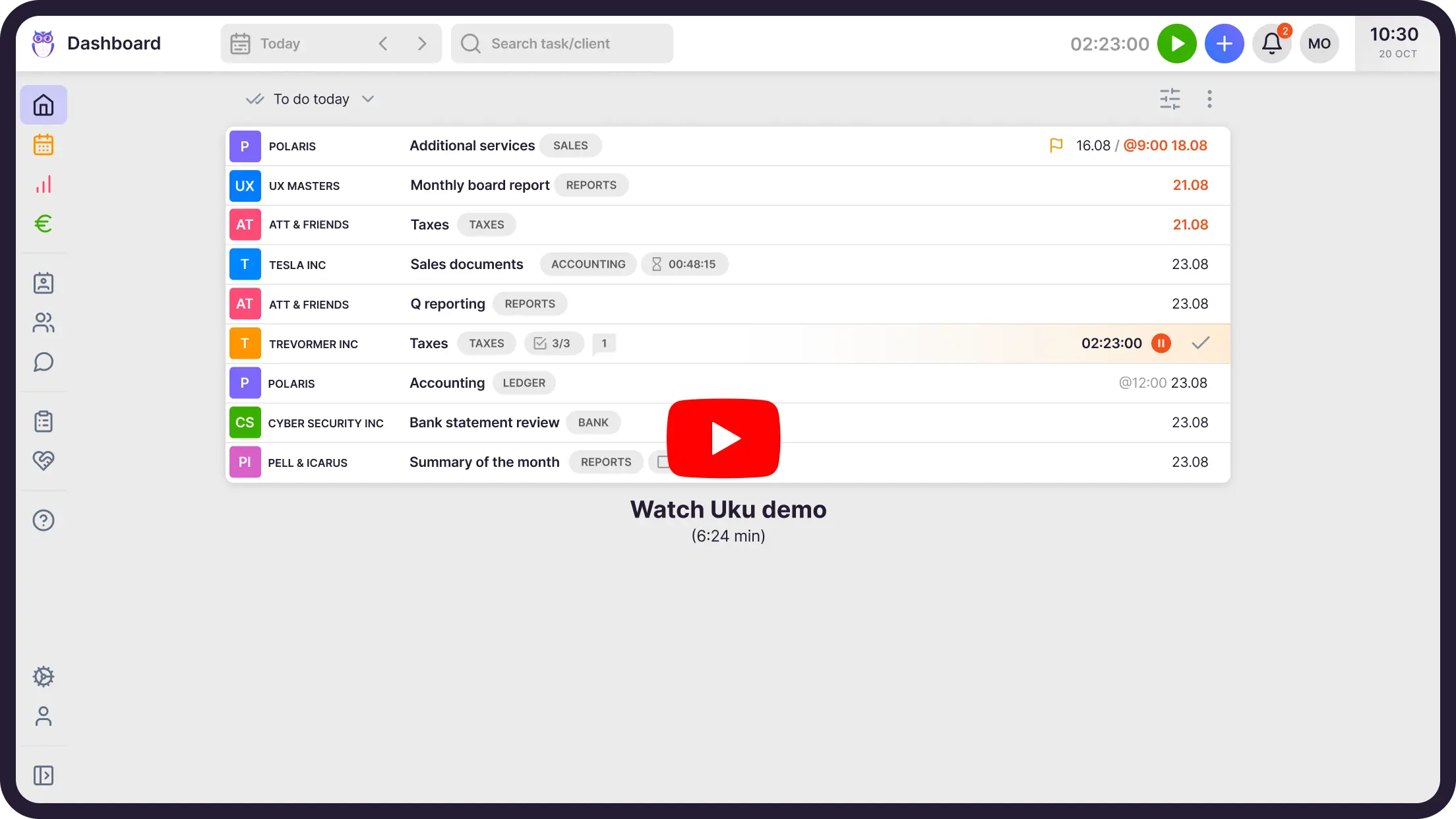Screen dimensions: 1456x819
Task: Mark Trevormer Inc Taxes task as done
Action: [x=1201, y=343]
